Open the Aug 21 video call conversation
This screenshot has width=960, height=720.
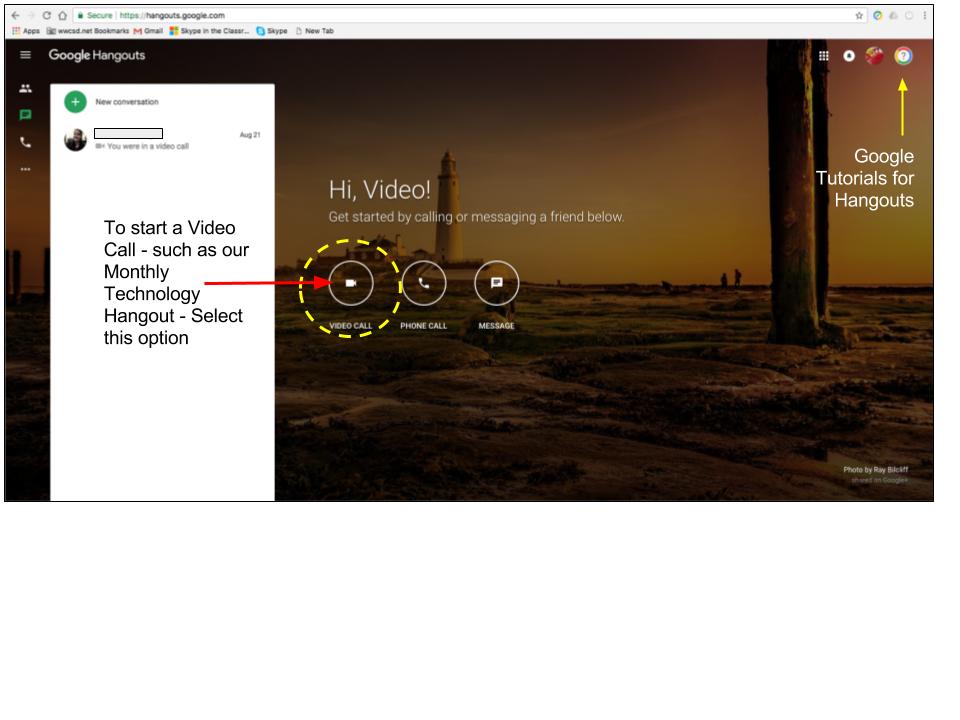click(x=160, y=140)
